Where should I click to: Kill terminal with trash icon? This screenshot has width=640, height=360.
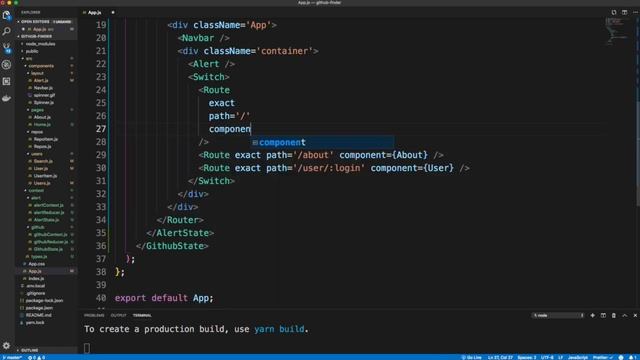(614, 316)
